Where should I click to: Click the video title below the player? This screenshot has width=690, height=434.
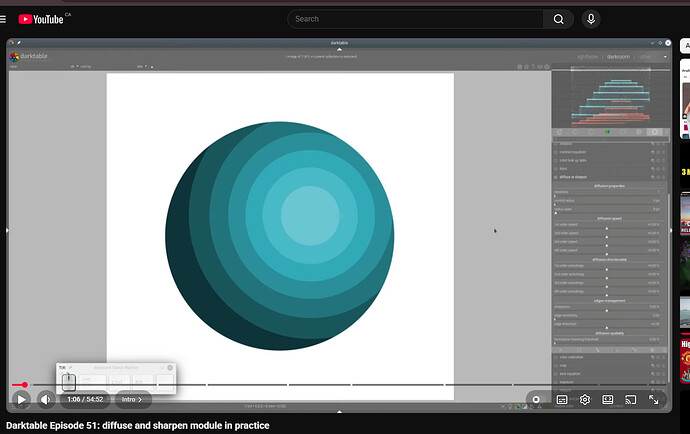point(137,425)
